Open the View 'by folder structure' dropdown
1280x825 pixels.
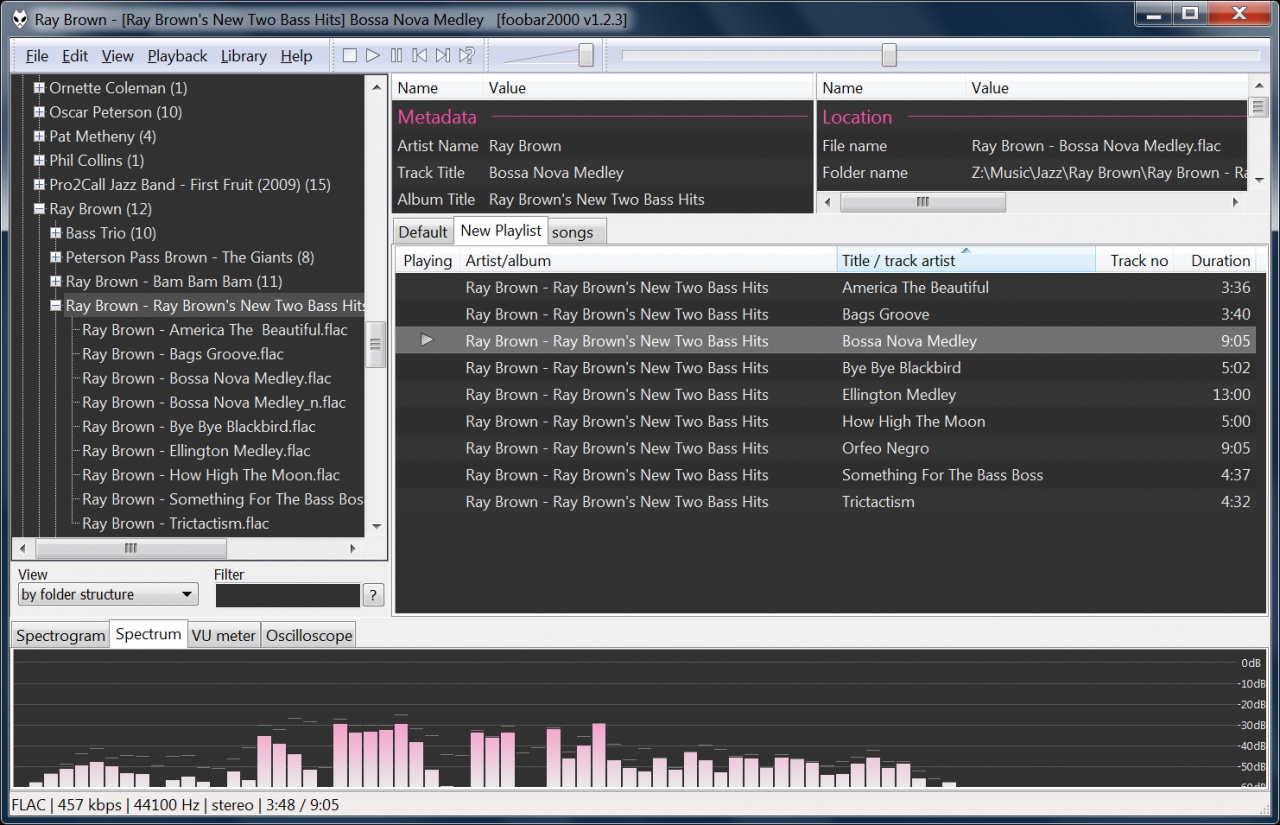(x=107, y=595)
